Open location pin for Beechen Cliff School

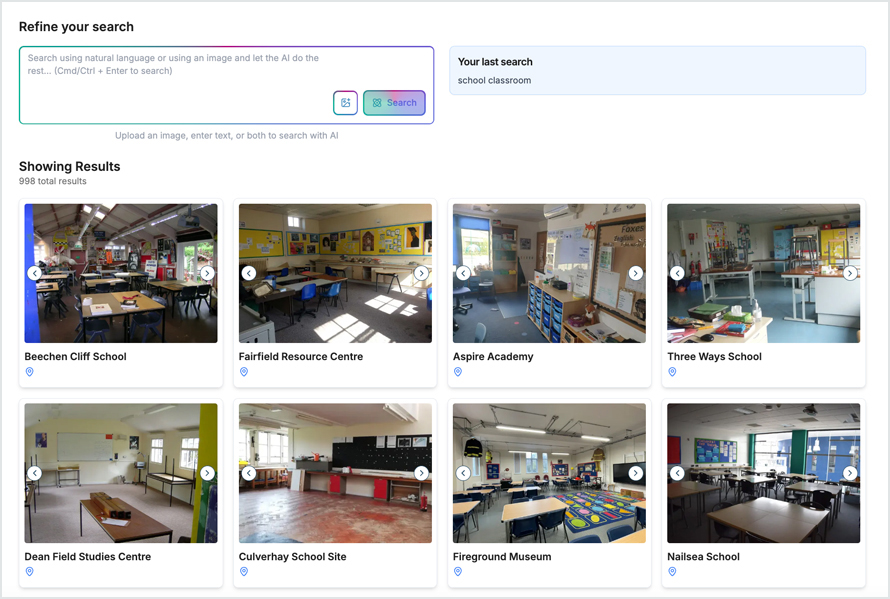[30, 372]
